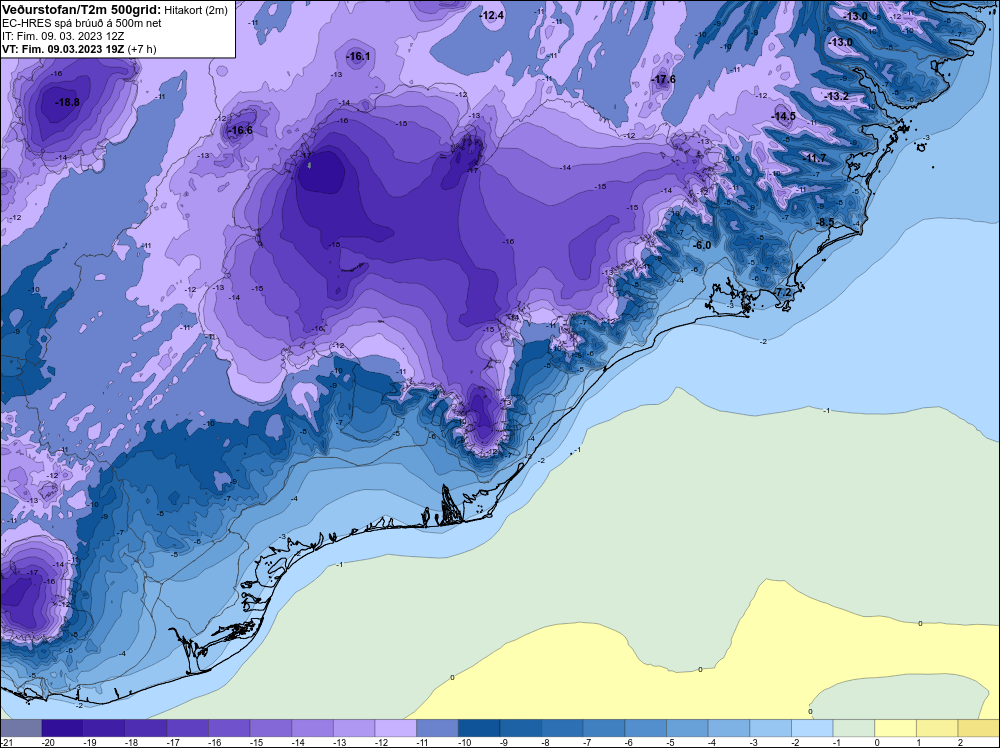Select pale yellow legend swatch between 0 and 1
The image size is (1000, 748).
pos(895,728)
